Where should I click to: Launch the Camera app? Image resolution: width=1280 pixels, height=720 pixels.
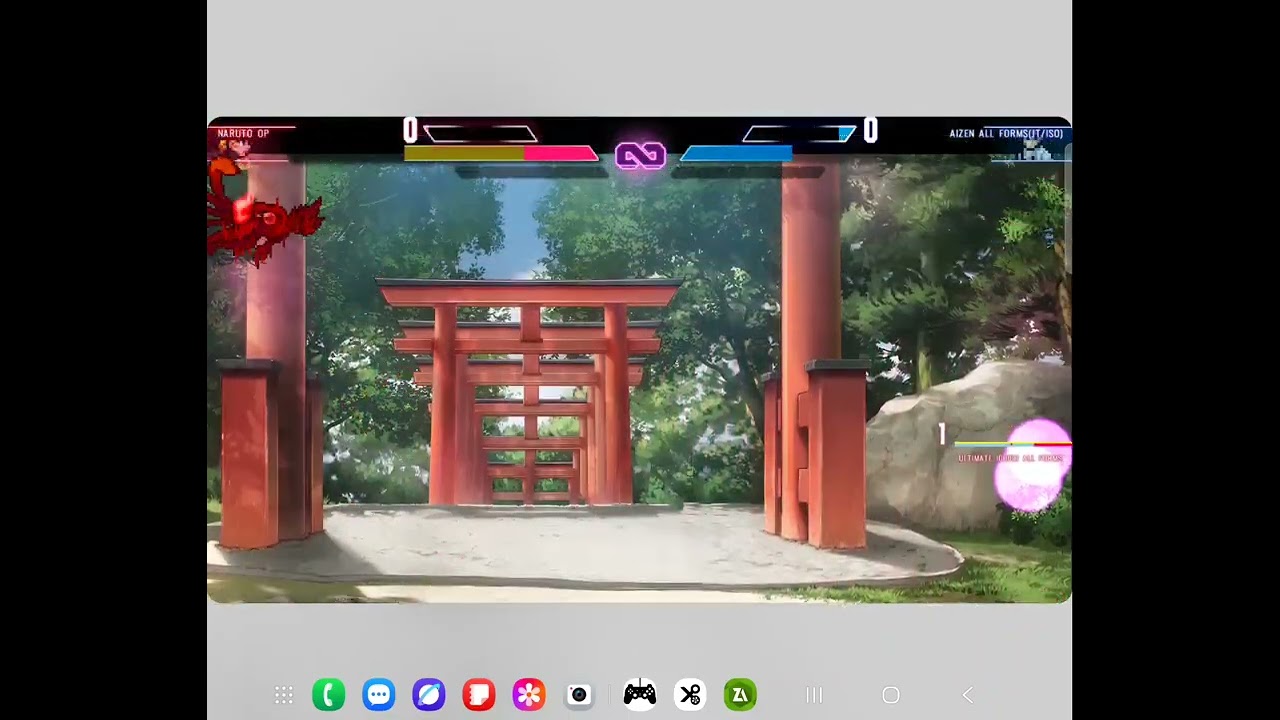(579, 695)
